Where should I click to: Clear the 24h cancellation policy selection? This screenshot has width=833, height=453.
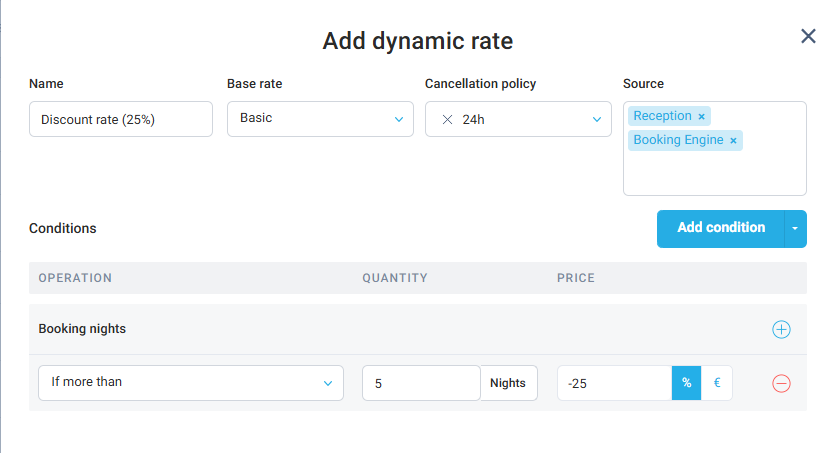(447, 119)
